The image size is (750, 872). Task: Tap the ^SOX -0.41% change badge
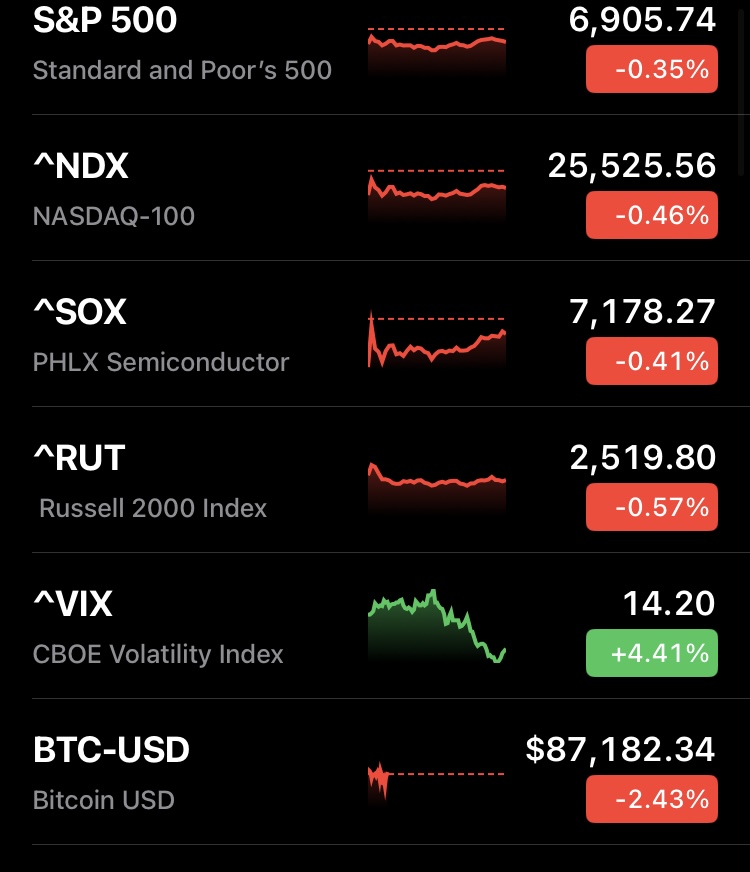651,361
